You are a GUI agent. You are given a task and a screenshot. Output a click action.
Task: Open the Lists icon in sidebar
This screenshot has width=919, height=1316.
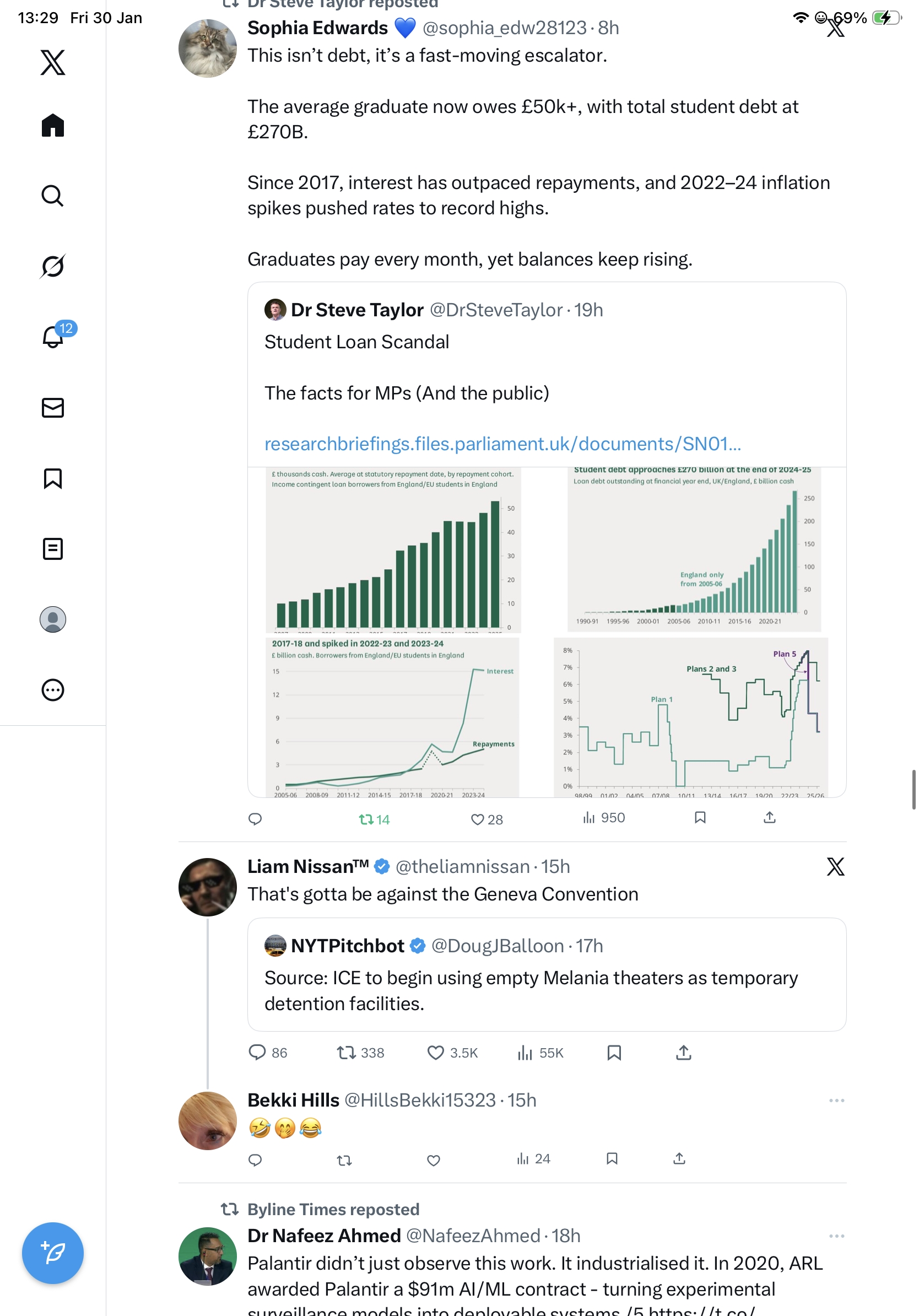(x=53, y=548)
